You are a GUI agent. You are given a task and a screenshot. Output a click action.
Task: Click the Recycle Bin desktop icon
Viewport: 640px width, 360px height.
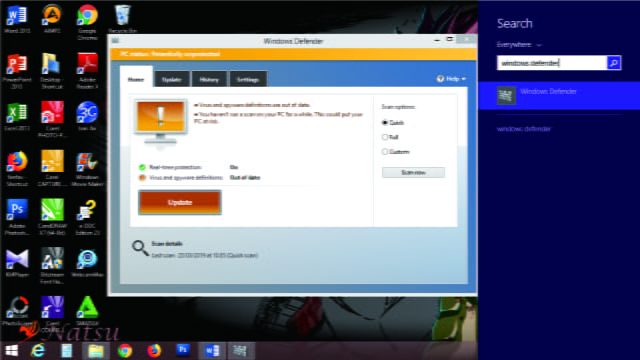click(x=122, y=19)
